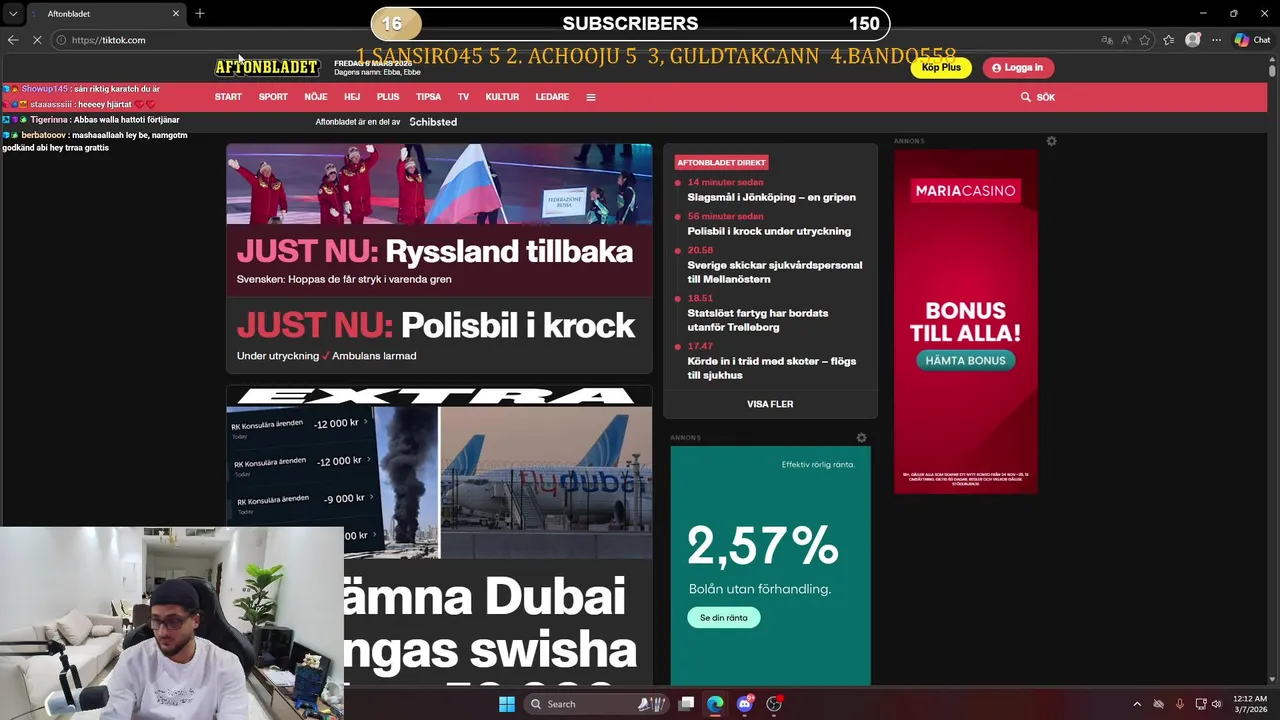This screenshot has height=720, width=1280.
Task: Click the Aftonbladet logo
Action: 266,67
